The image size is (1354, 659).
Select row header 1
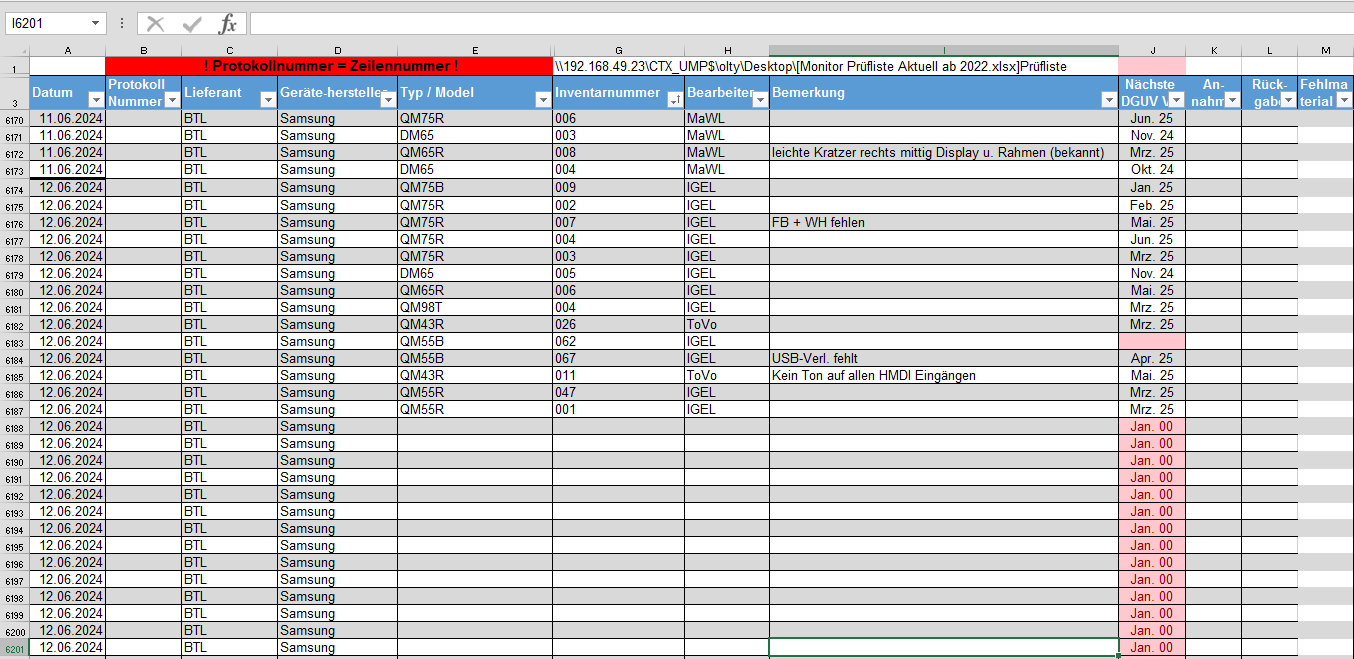(x=14, y=67)
